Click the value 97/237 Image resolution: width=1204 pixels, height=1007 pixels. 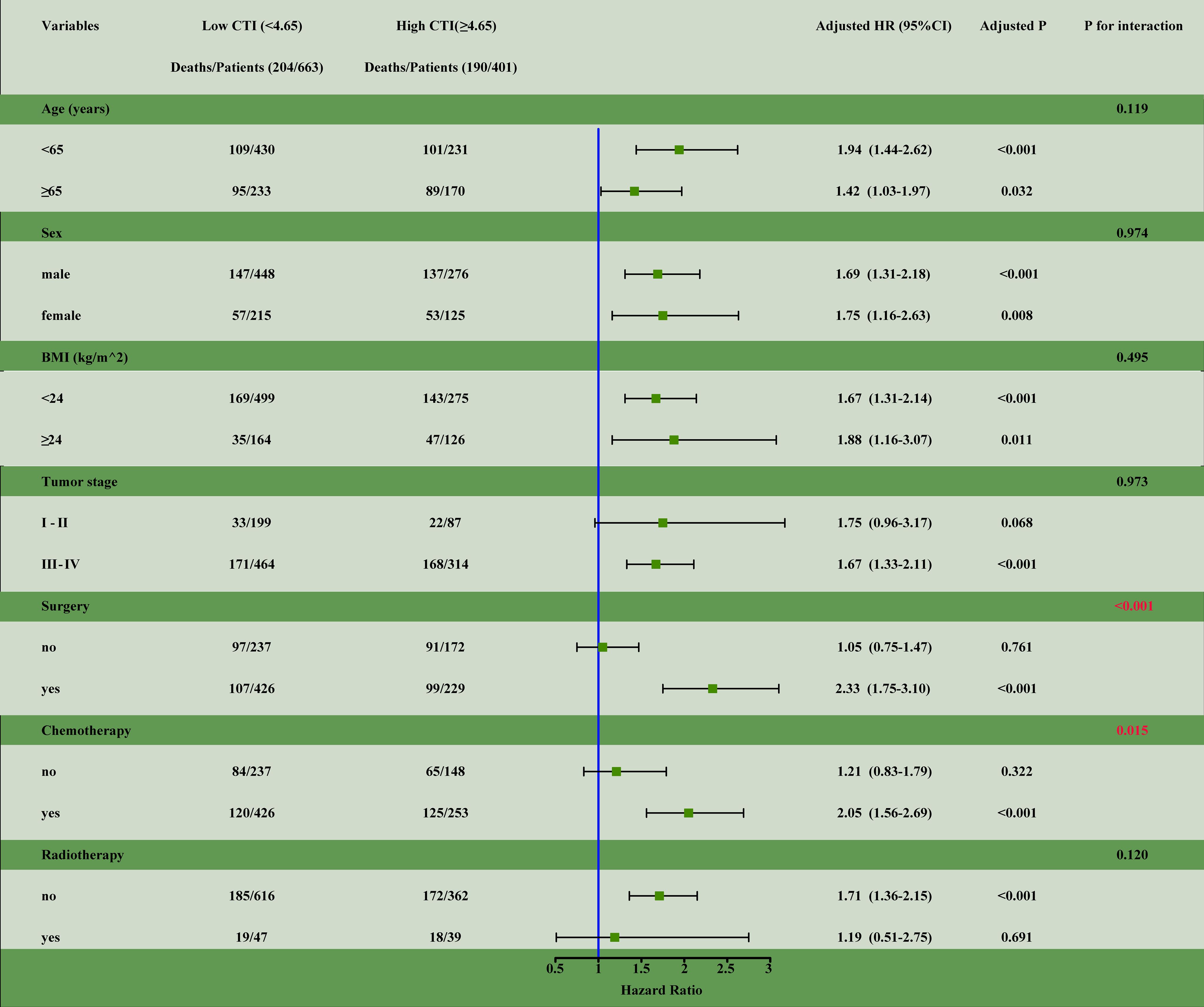click(x=252, y=648)
